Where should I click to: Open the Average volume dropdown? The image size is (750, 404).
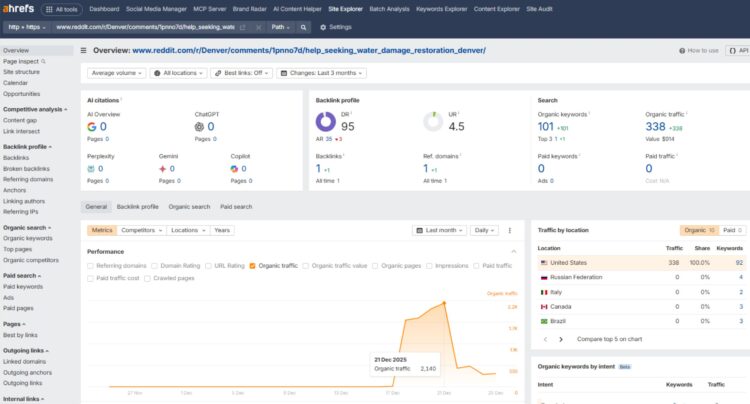pos(117,73)
